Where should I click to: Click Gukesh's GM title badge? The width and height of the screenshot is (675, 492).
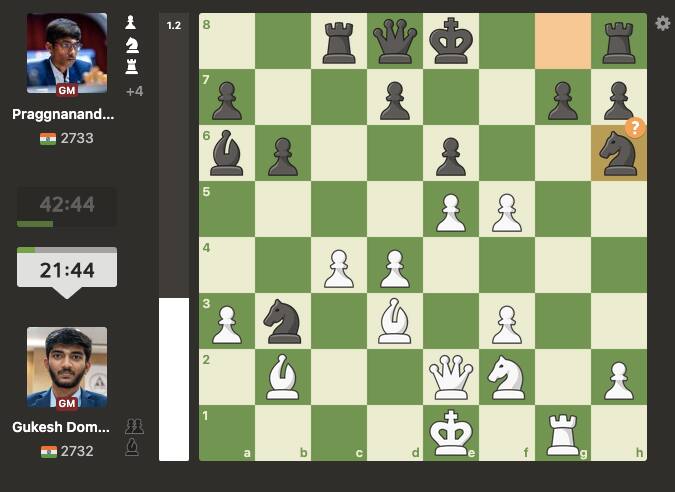coord(67,403)
